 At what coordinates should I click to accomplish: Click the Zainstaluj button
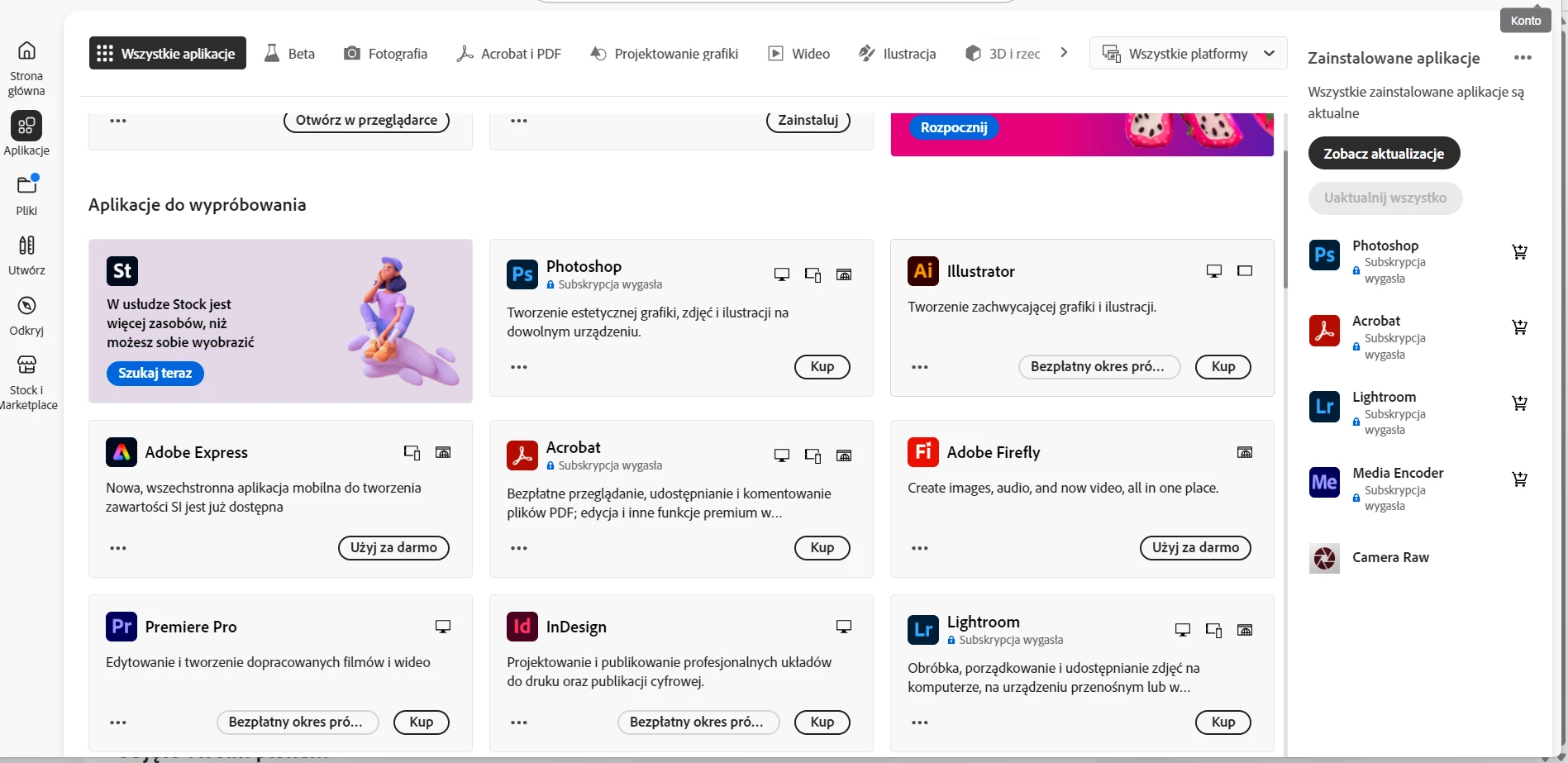pos(808,121)
